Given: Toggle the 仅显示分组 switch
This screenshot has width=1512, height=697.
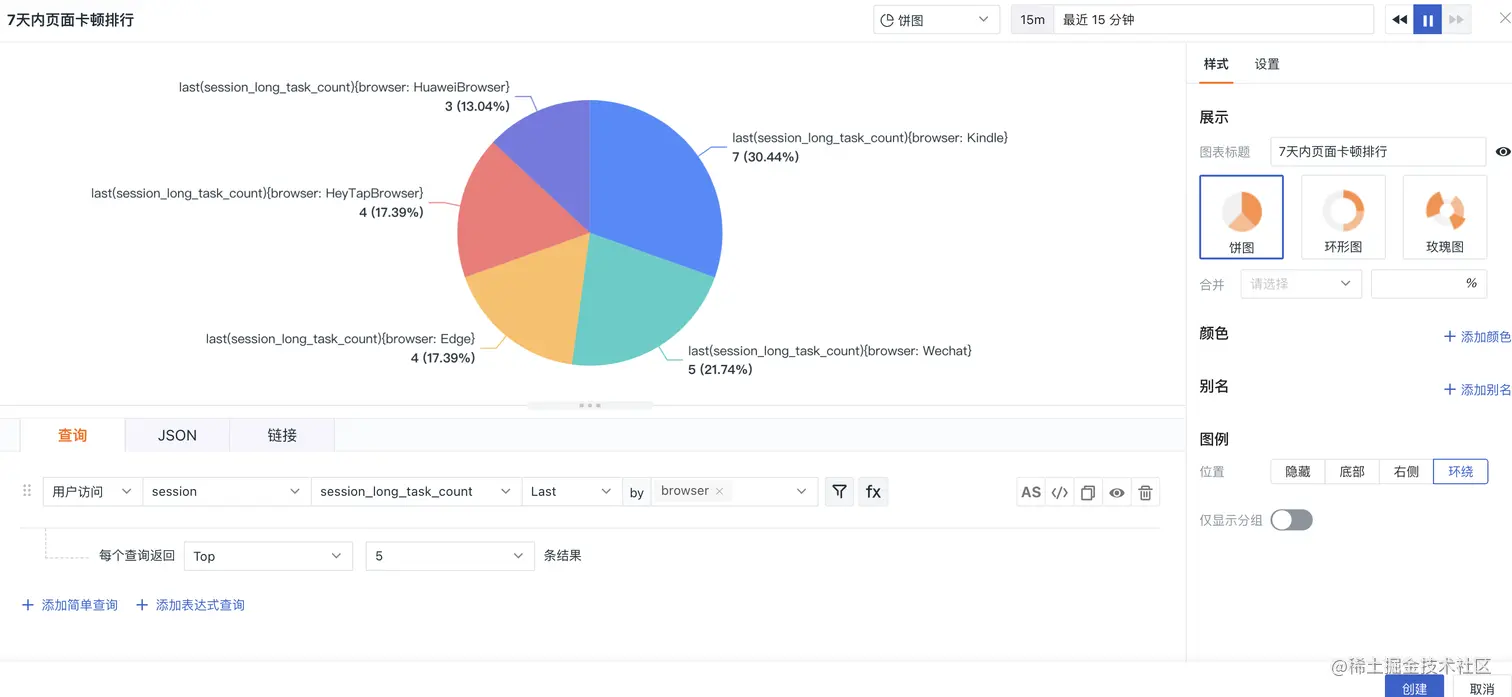Looking at the screenshot, I should tap(1291, 520).
